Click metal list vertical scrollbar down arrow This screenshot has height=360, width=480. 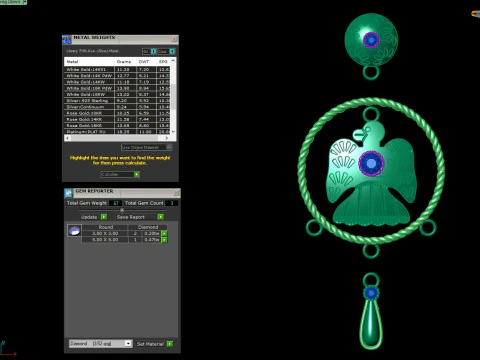(x=173, y=132)
